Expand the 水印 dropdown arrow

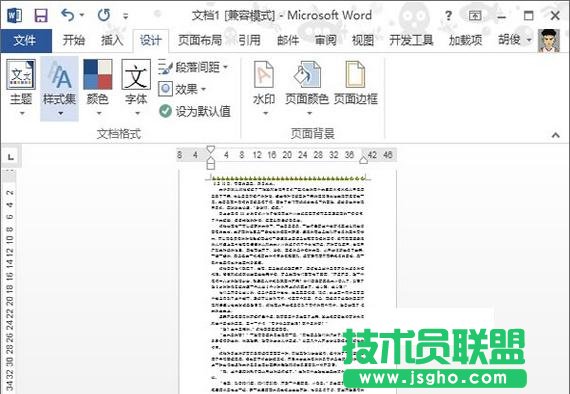pyautogui.click(x=265, y=113)
